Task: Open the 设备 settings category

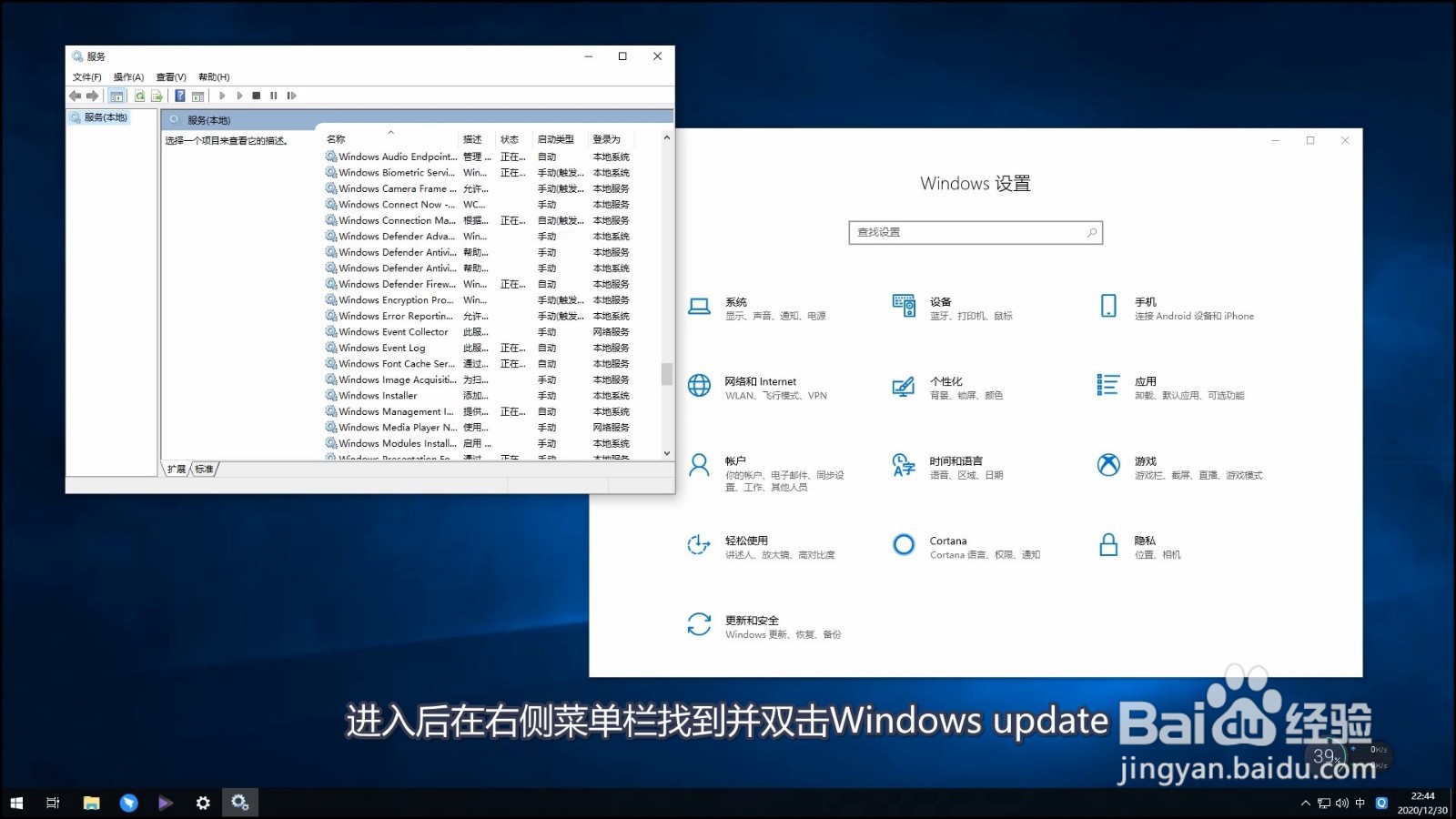Action: (x=941, y=308)
